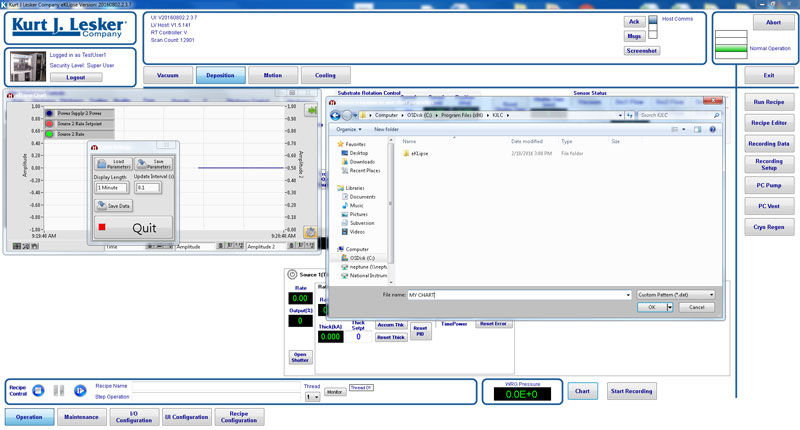The height and width of the screenshot is (430, 800).
Task: Click the Abort button
Action: pos(773,22)
